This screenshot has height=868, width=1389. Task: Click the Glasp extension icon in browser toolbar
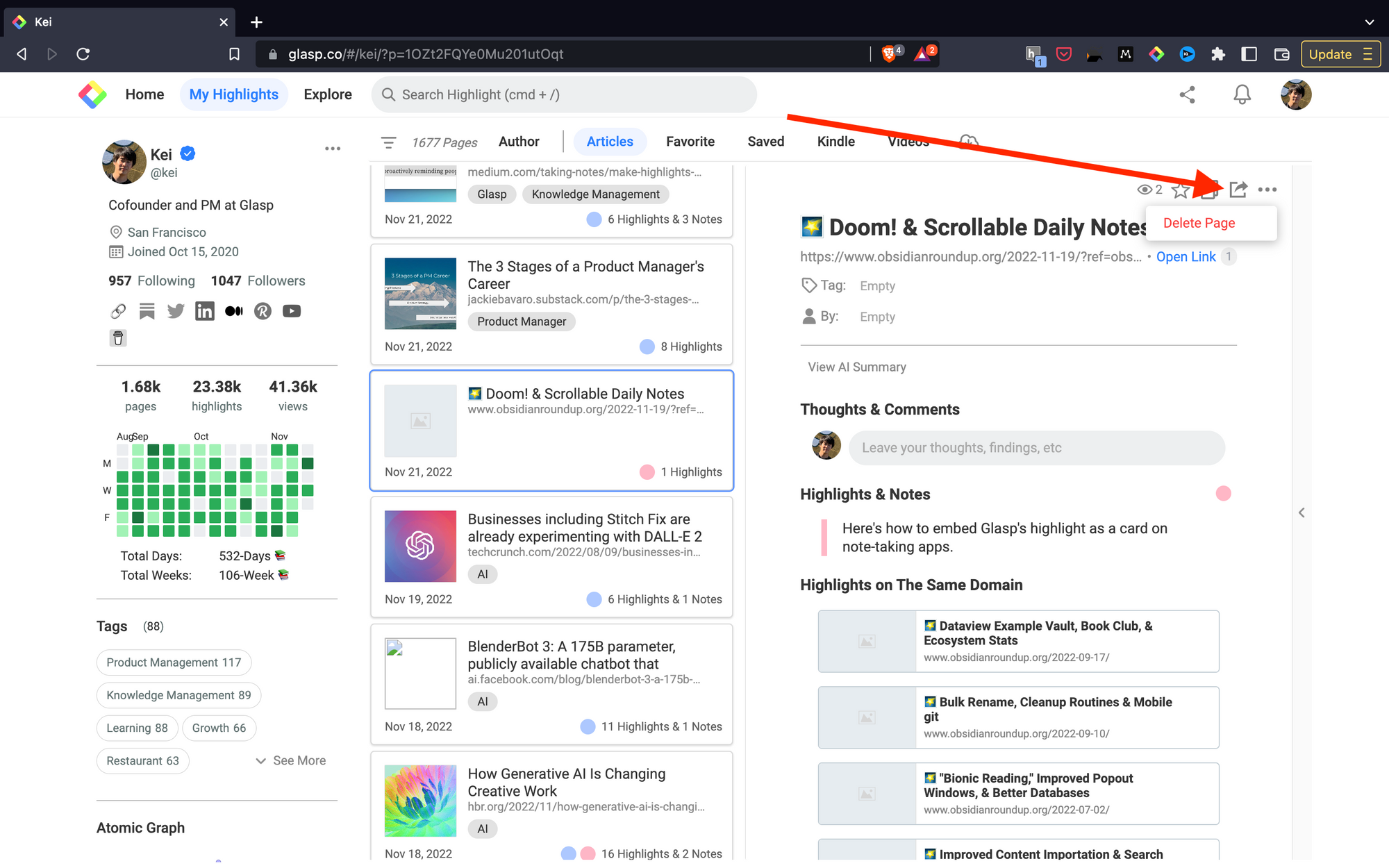(1156, 54)
